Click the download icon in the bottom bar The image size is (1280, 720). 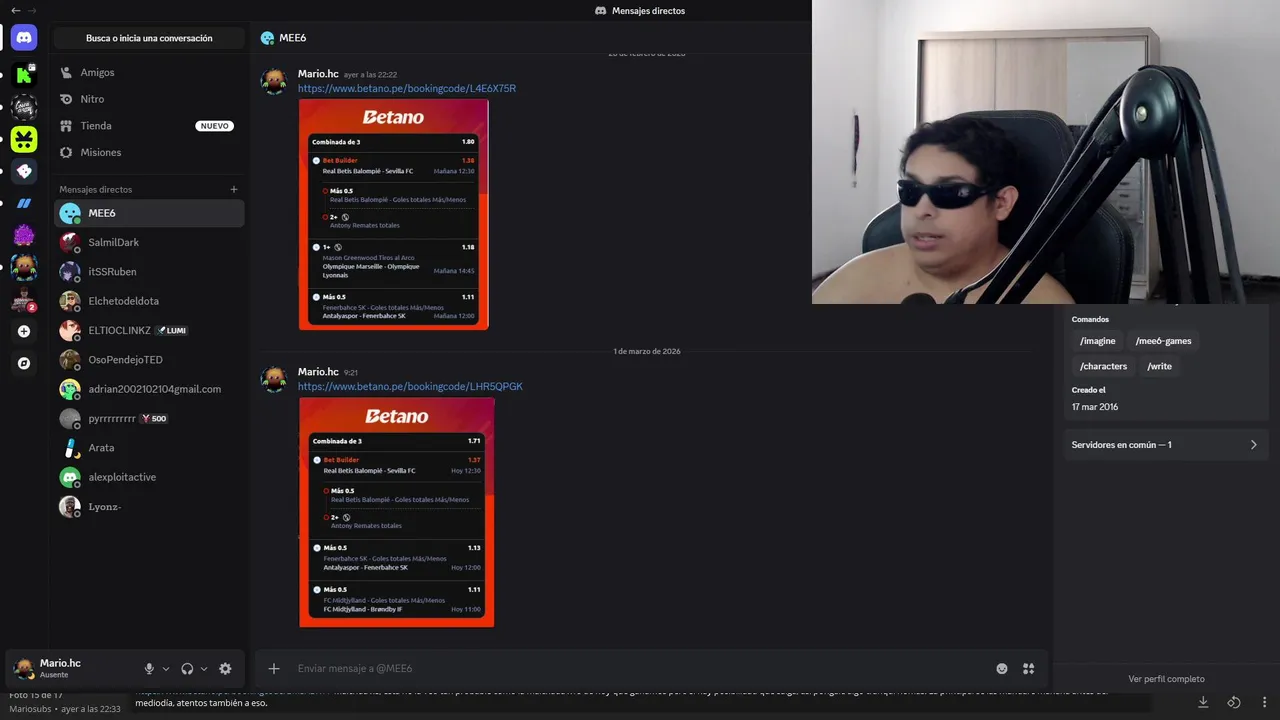tap(1203, 702)
